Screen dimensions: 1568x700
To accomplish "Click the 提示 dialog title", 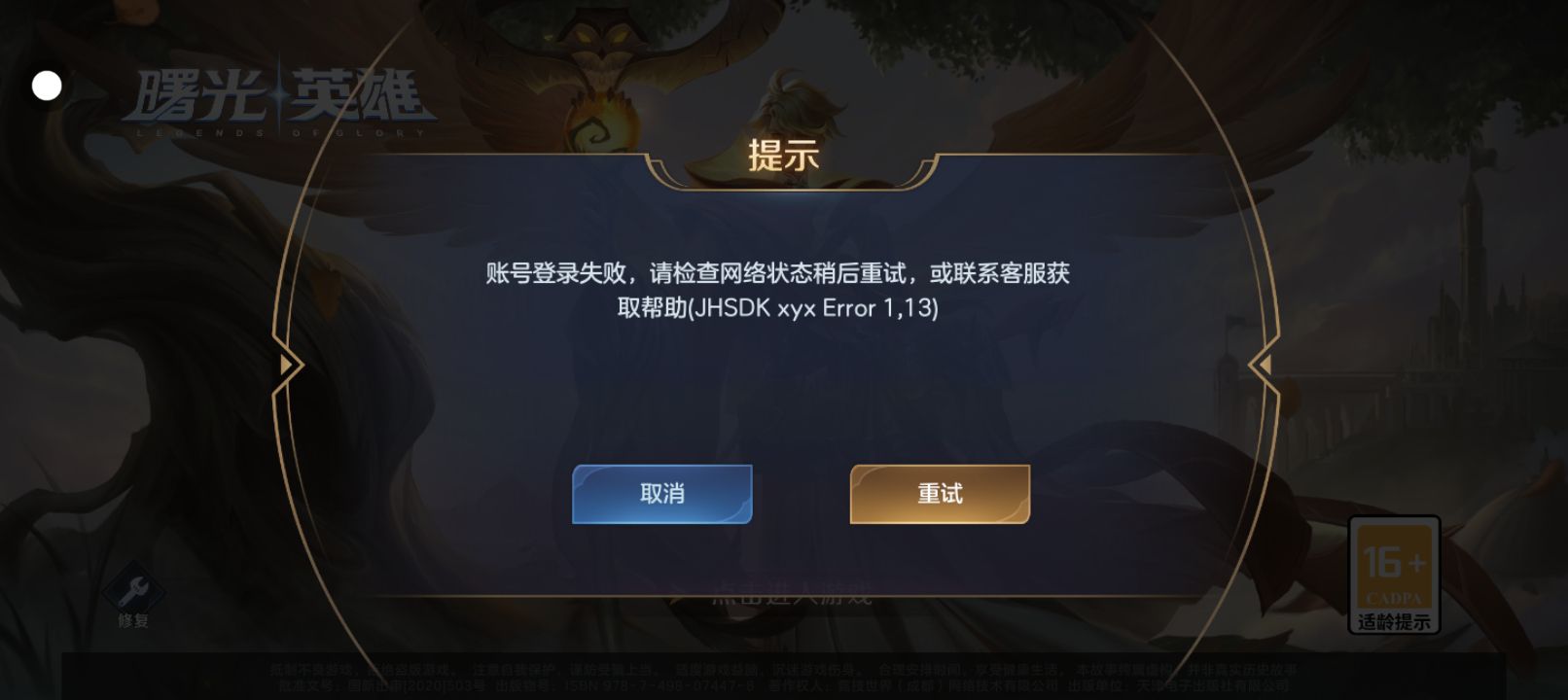I will pyautogui.click(x=783, y=156).
